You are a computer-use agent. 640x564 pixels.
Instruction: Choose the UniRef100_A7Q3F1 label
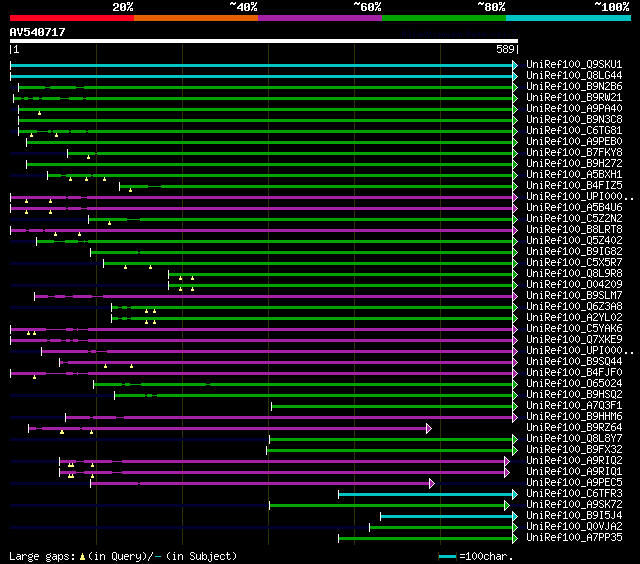click(574, 406)
